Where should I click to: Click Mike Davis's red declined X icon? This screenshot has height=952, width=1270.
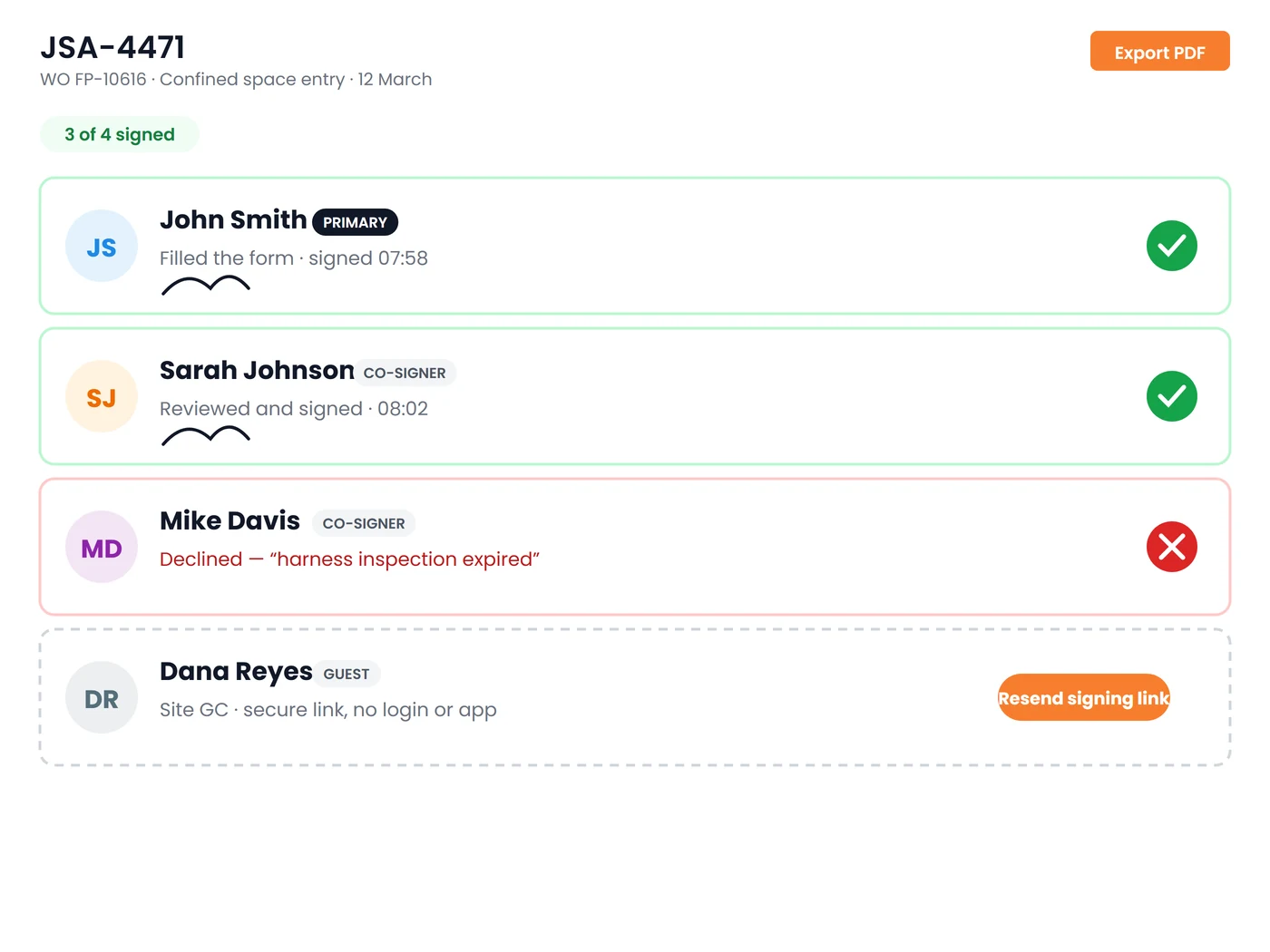1171,547
